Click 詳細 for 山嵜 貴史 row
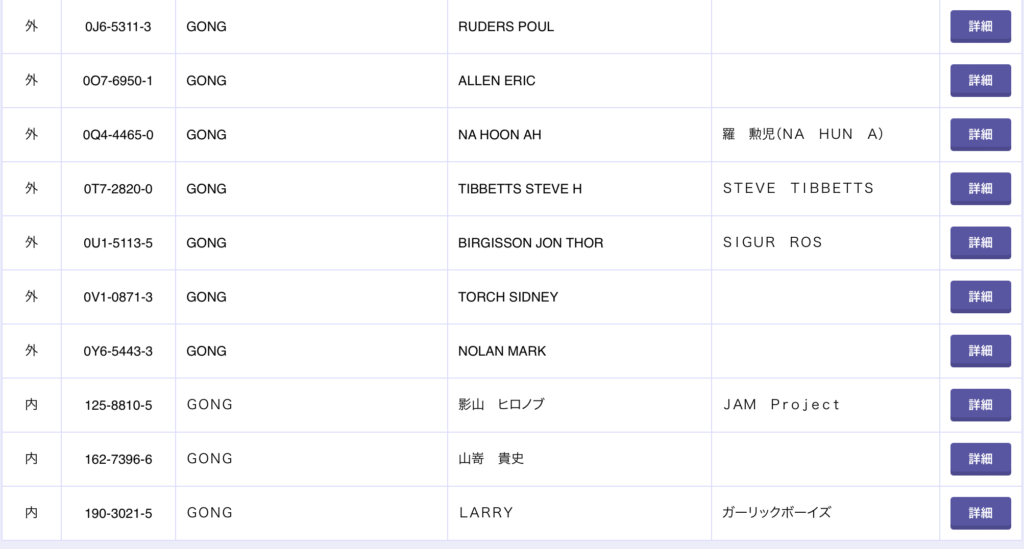This screenshot has width=1024, height=549. 980,459
